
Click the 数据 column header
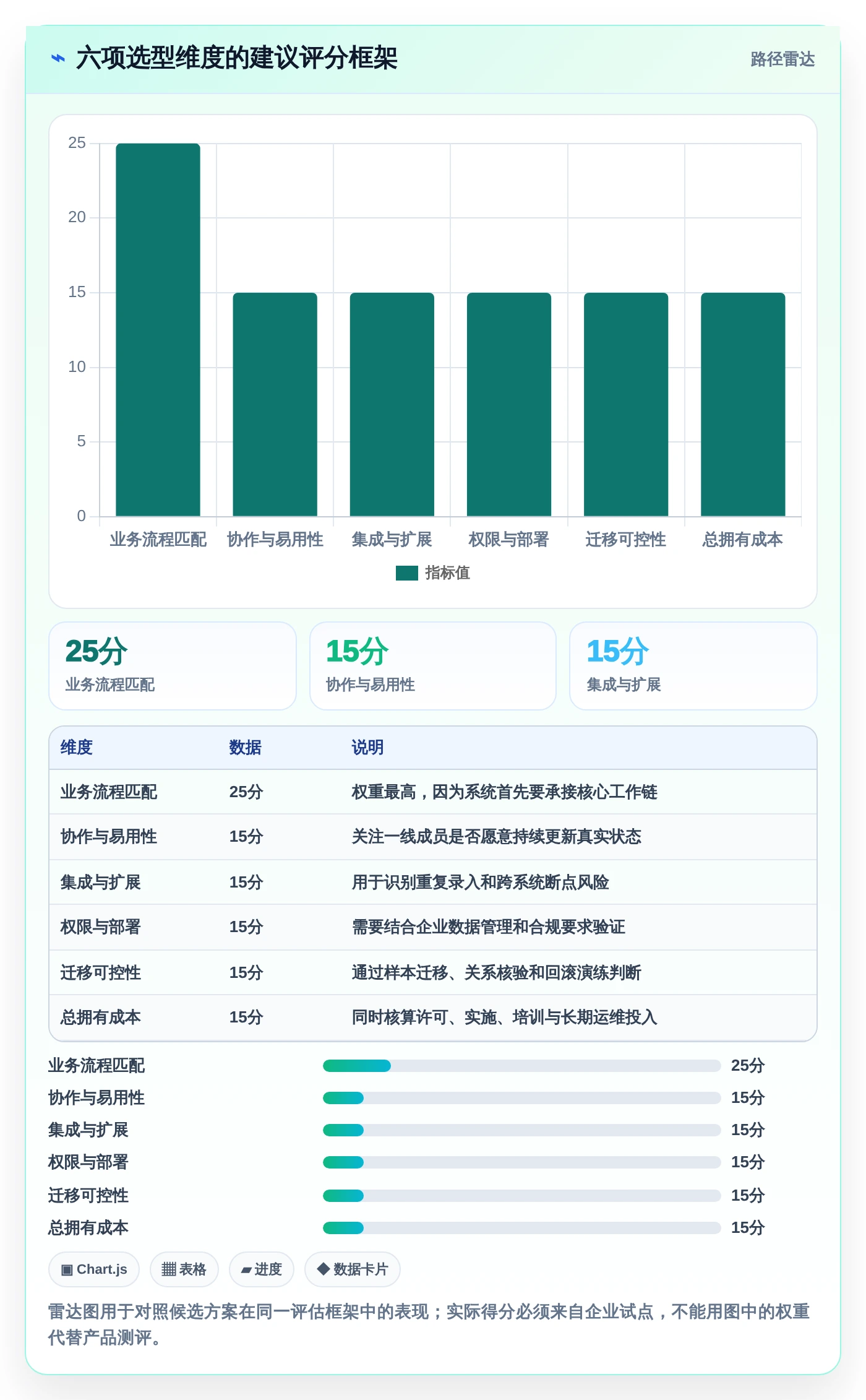tap(245, 748)
